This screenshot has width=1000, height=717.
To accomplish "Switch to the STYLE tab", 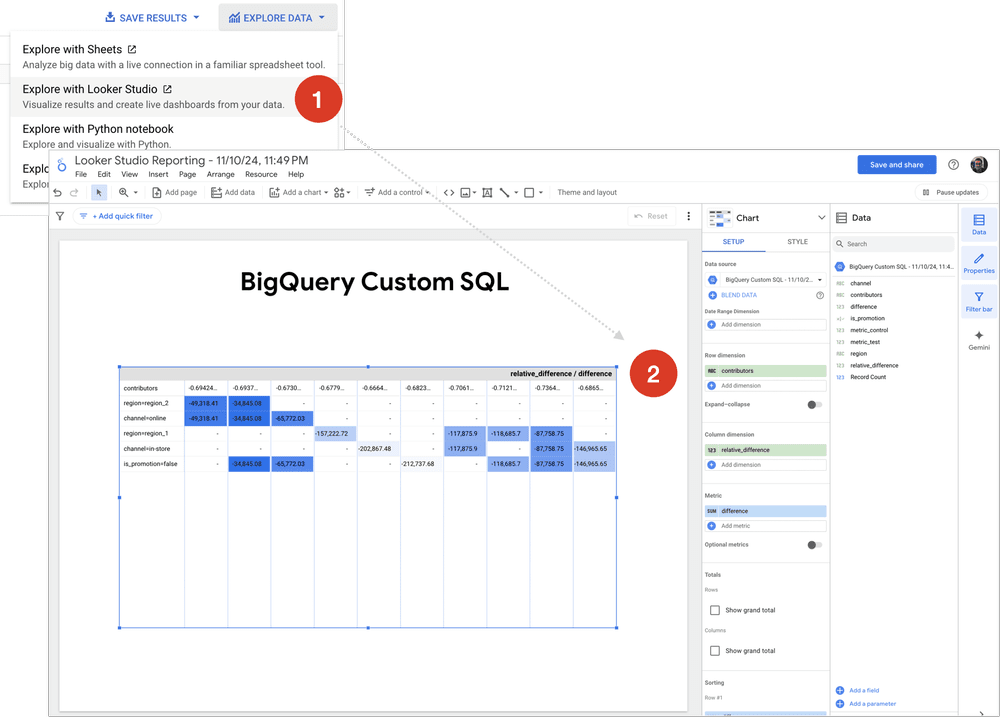I will tap(797, 242).
